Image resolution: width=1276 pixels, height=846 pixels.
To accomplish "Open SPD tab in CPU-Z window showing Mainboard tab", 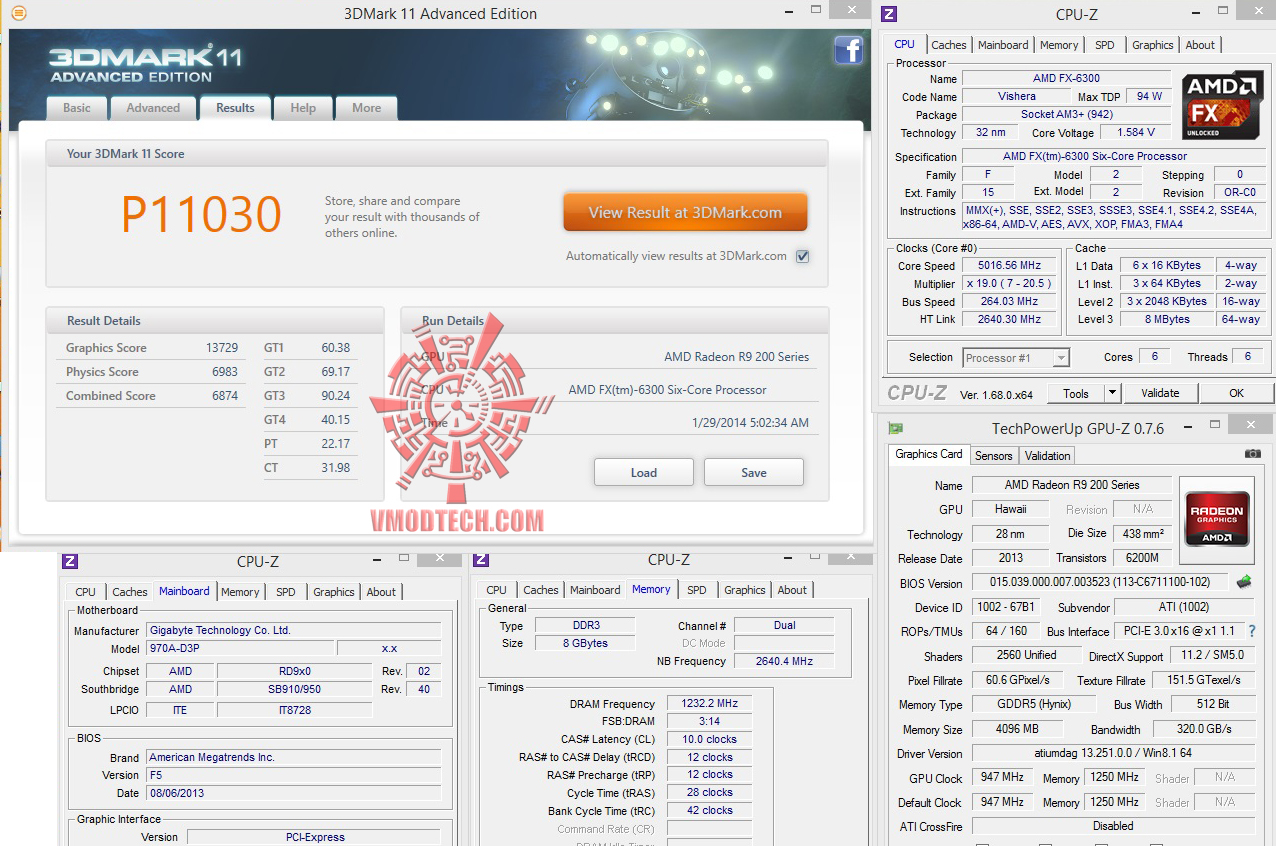I will coord(286,592).
